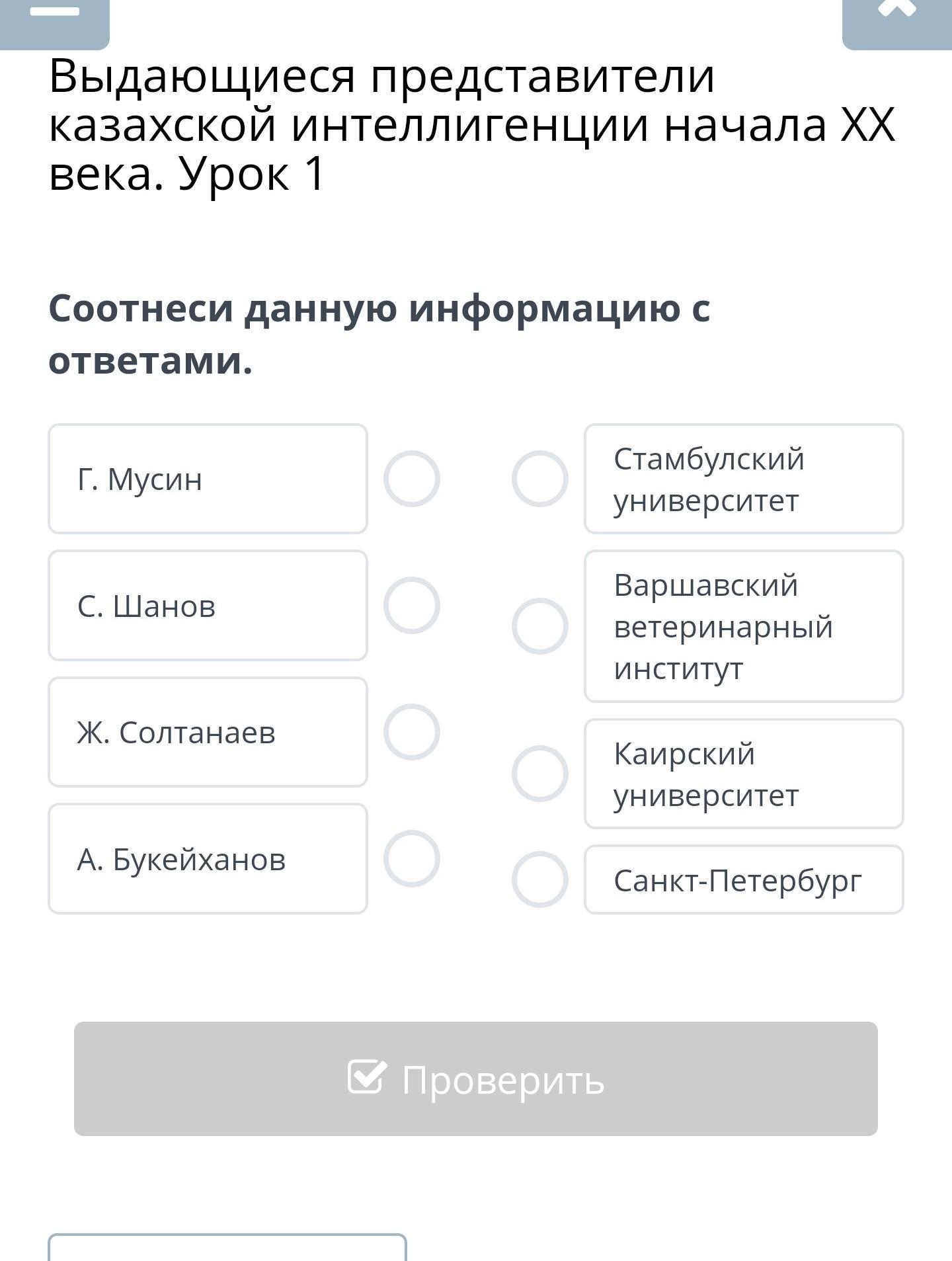
Task: Click the Варшавский ветеринарный институт card
Action: [744, 626]
